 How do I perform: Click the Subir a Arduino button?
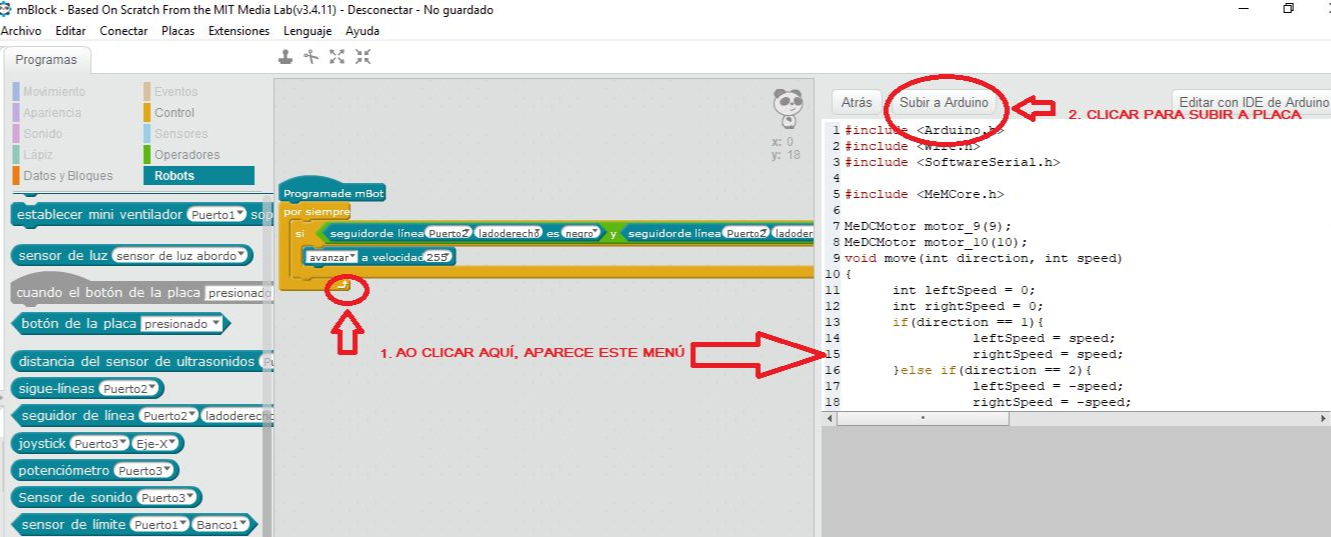click(943, 102)
